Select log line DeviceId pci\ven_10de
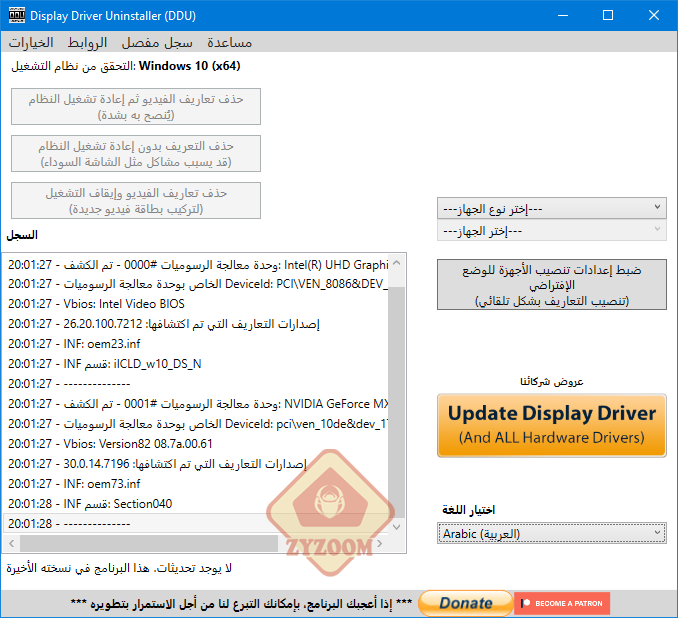 pos(196,424)
